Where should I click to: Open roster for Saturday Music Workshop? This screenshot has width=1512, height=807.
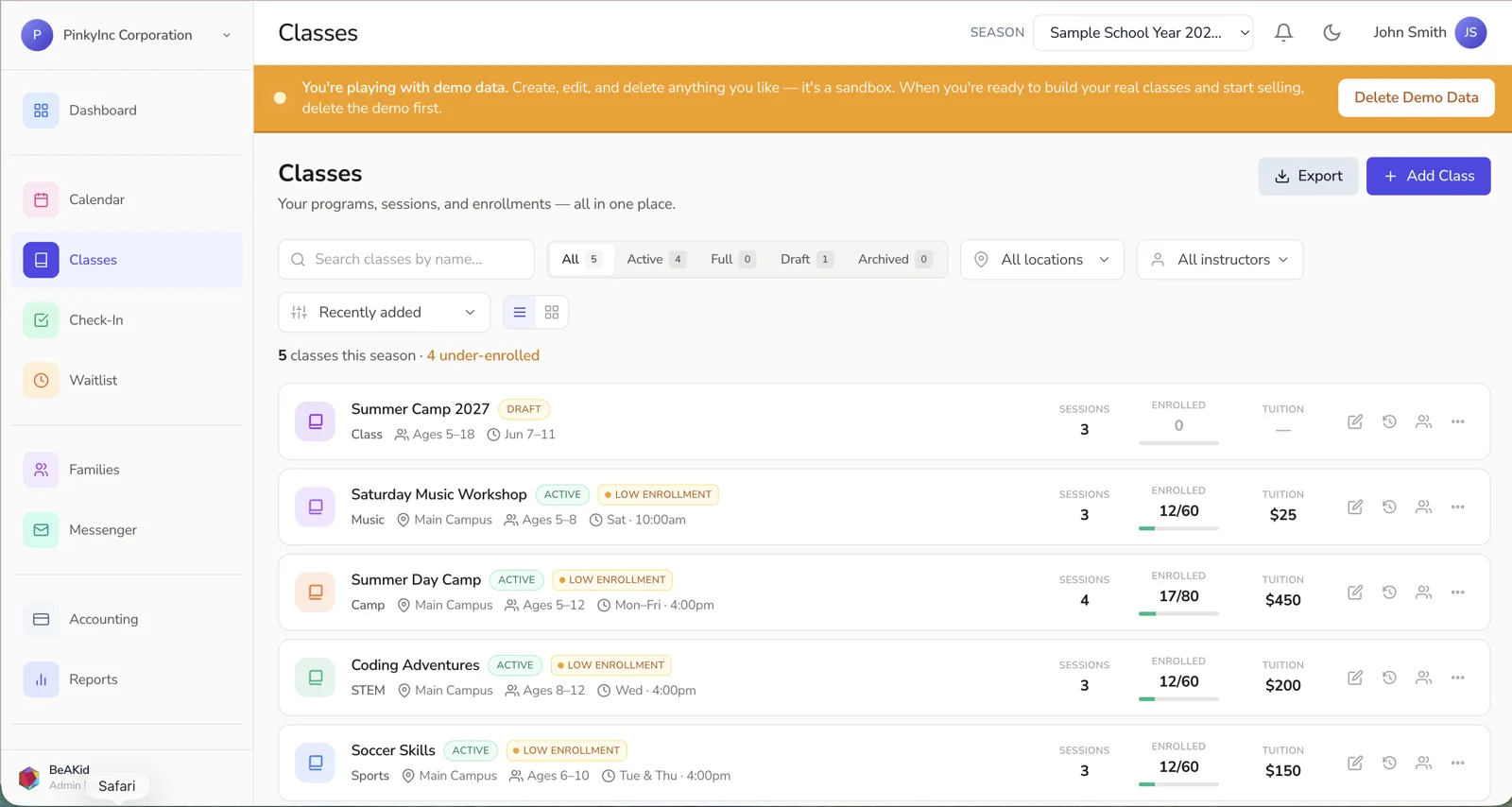tap(1423, 507)
